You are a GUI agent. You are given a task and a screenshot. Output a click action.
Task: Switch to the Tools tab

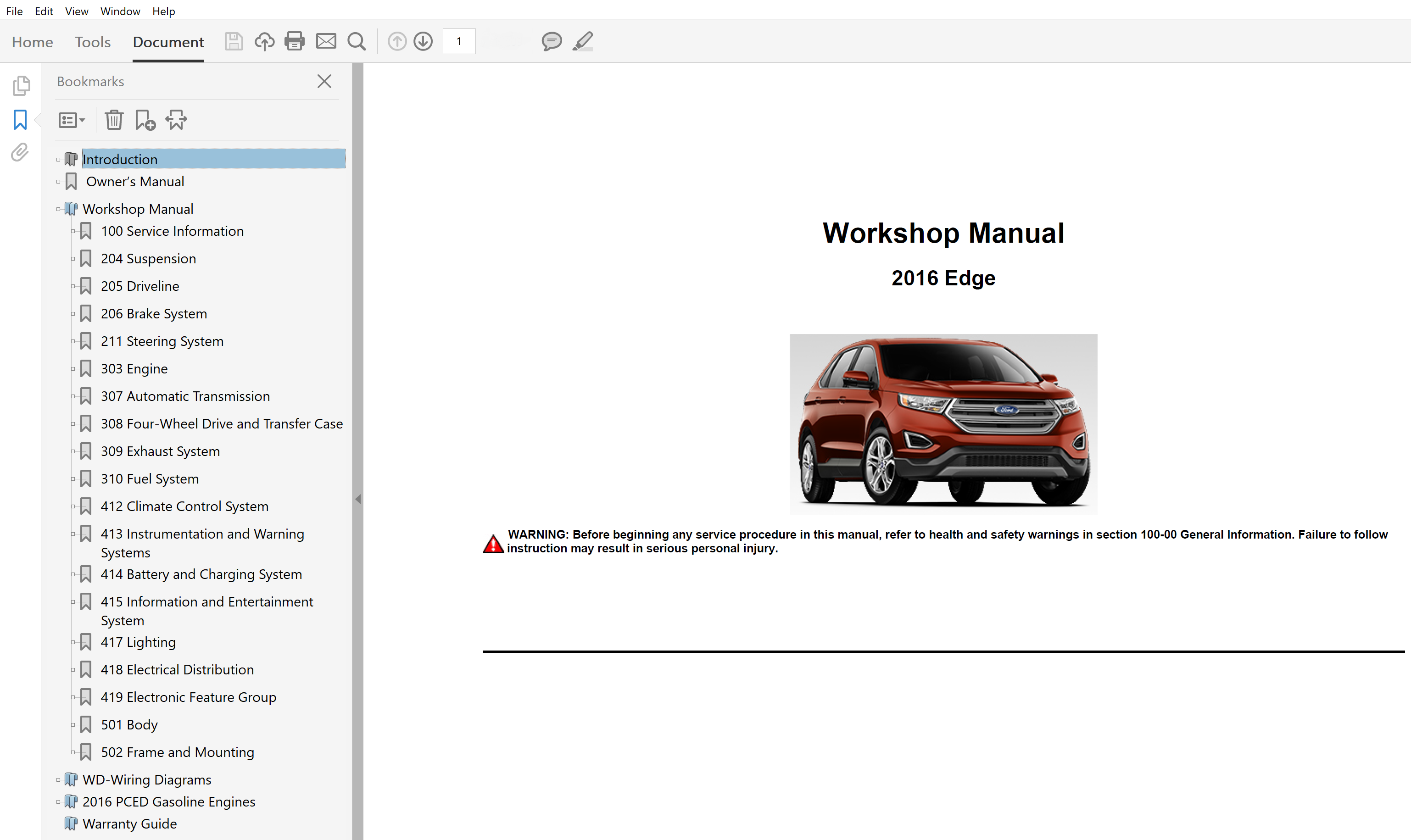tap(92, 41)
